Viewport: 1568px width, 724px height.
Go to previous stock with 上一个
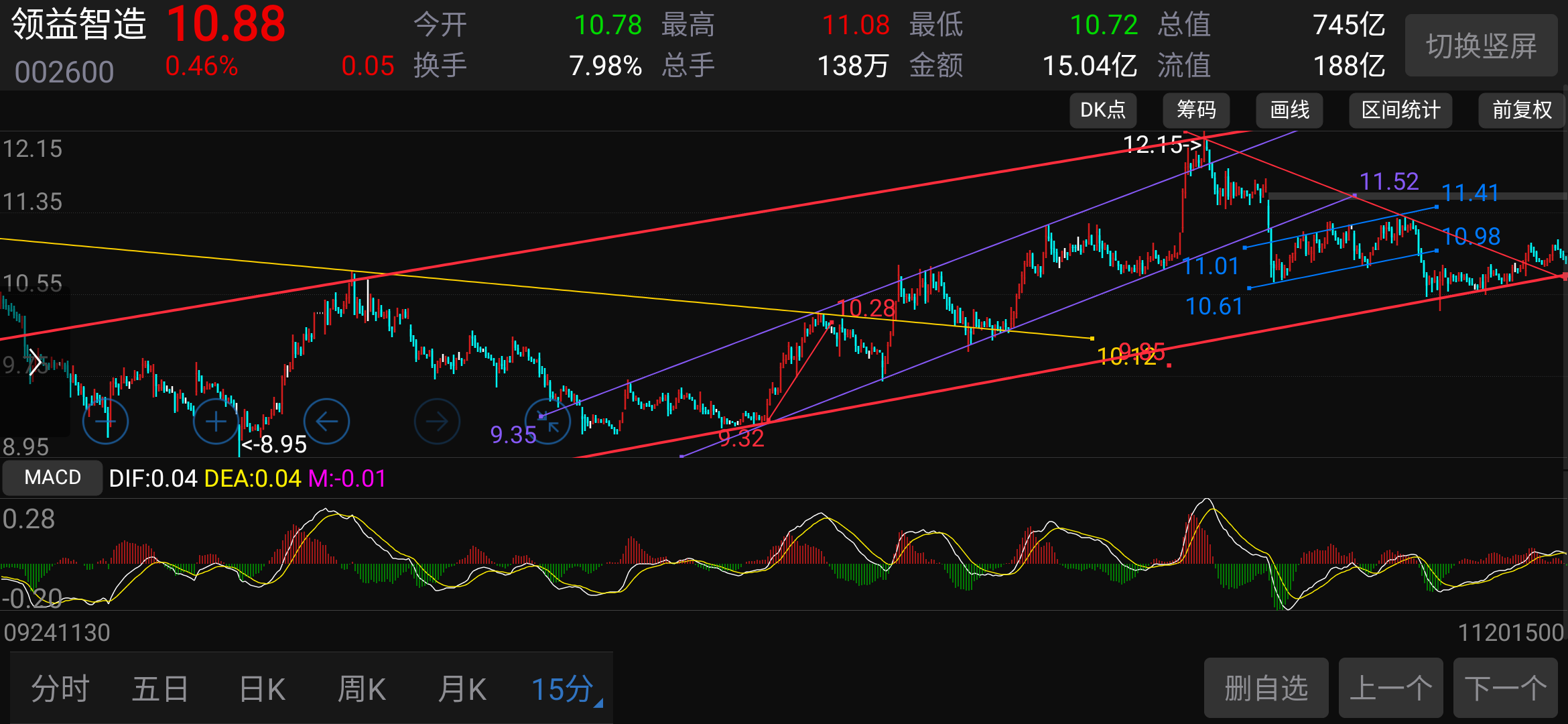point(1391,688)
